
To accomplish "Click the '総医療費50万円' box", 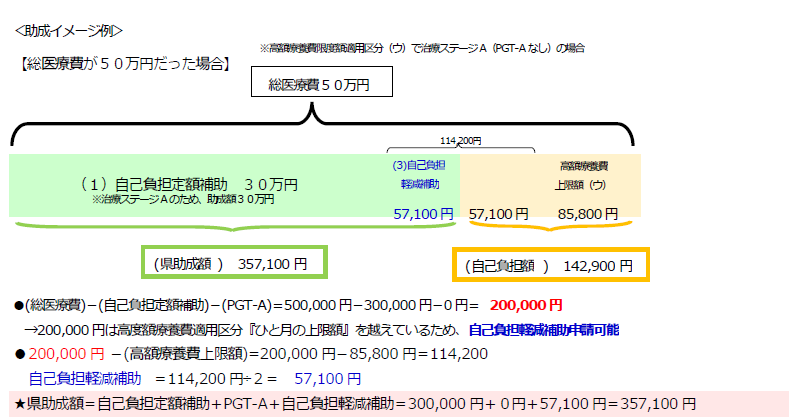I will [322, 81].
